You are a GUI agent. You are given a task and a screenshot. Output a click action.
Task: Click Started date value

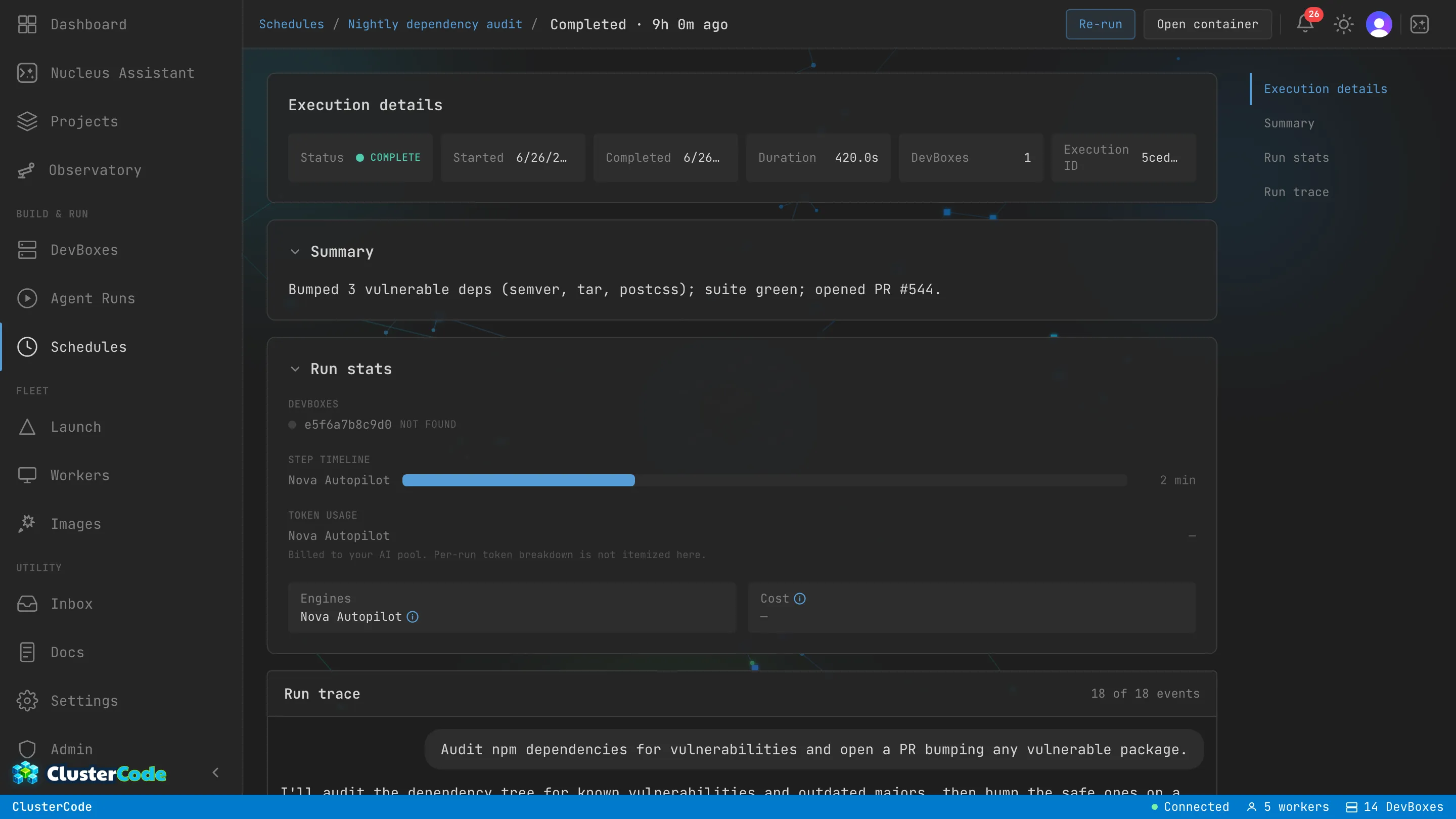coord(541,158)
